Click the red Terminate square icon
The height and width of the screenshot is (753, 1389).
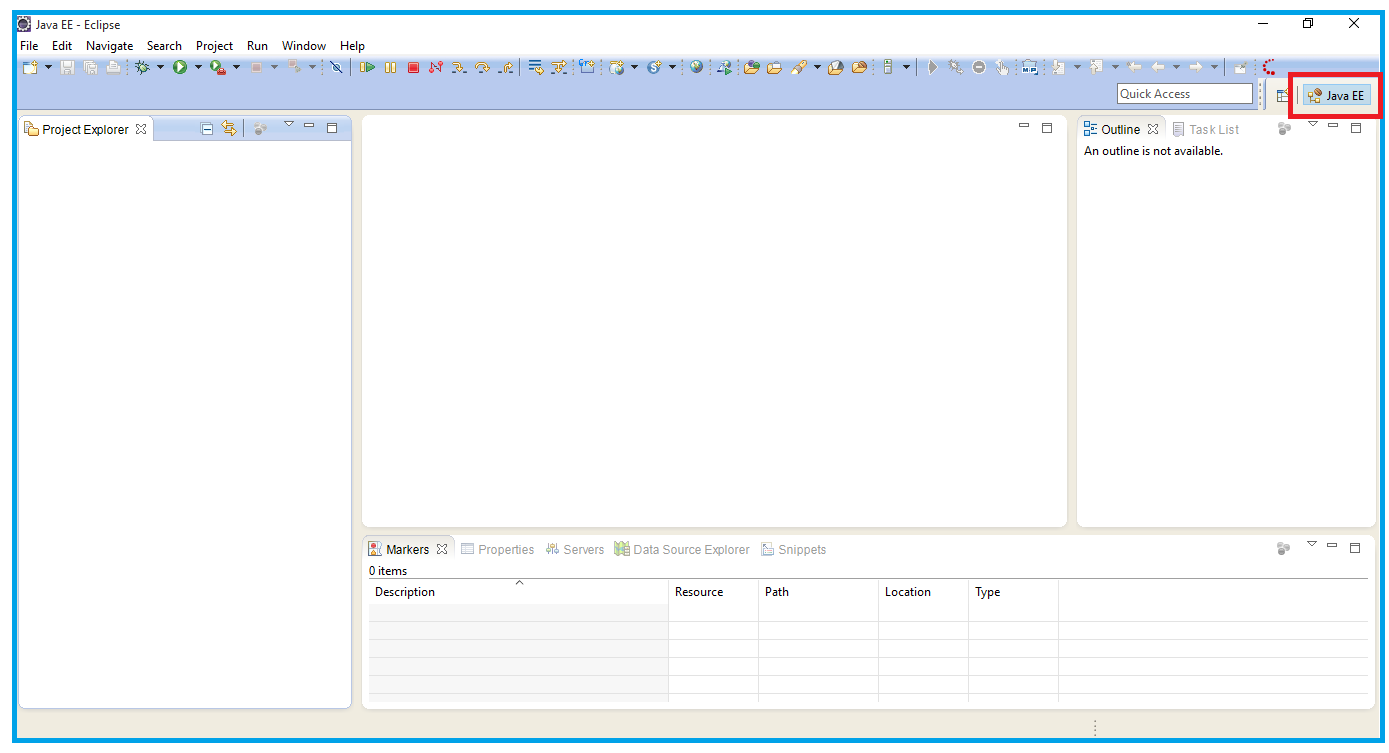[413, 67]
